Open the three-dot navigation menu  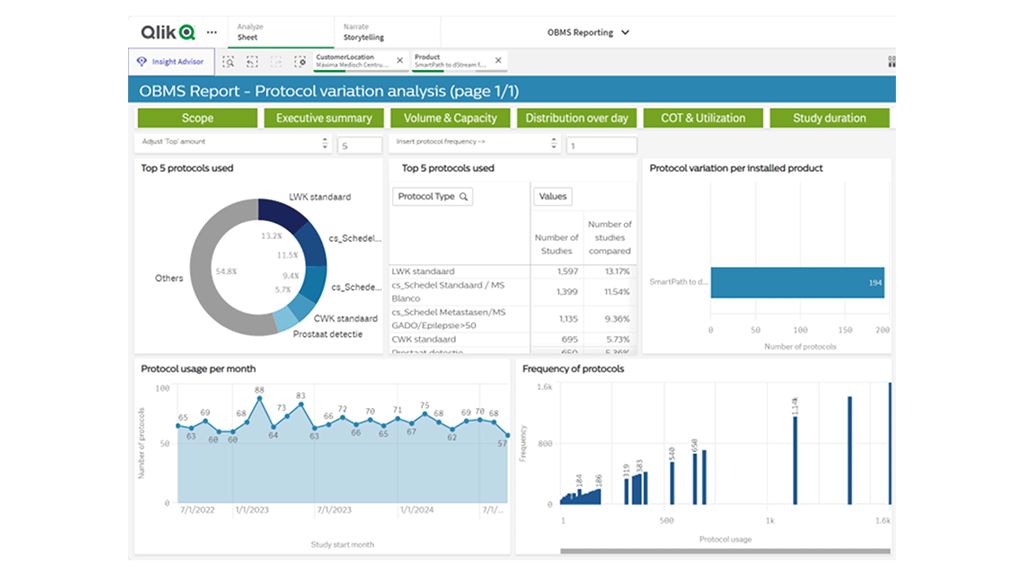click(x=211, y=32)
